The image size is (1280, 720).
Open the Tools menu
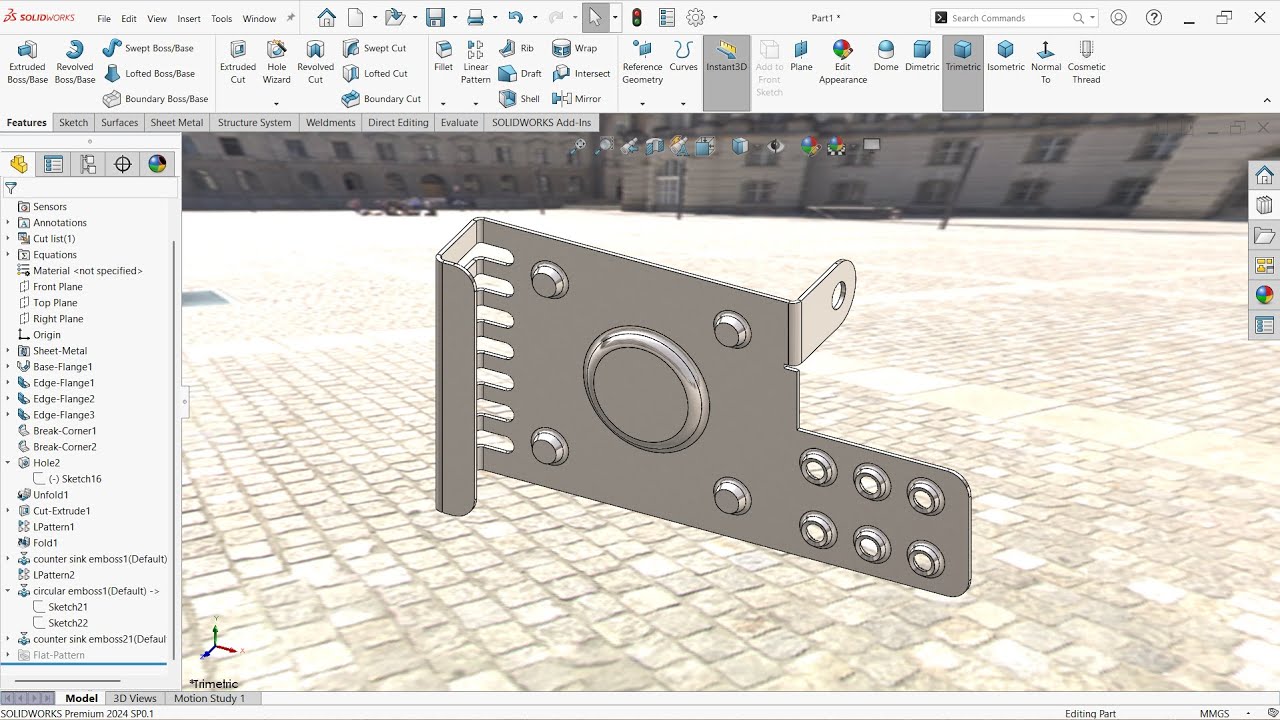click(x=221, y=18)
